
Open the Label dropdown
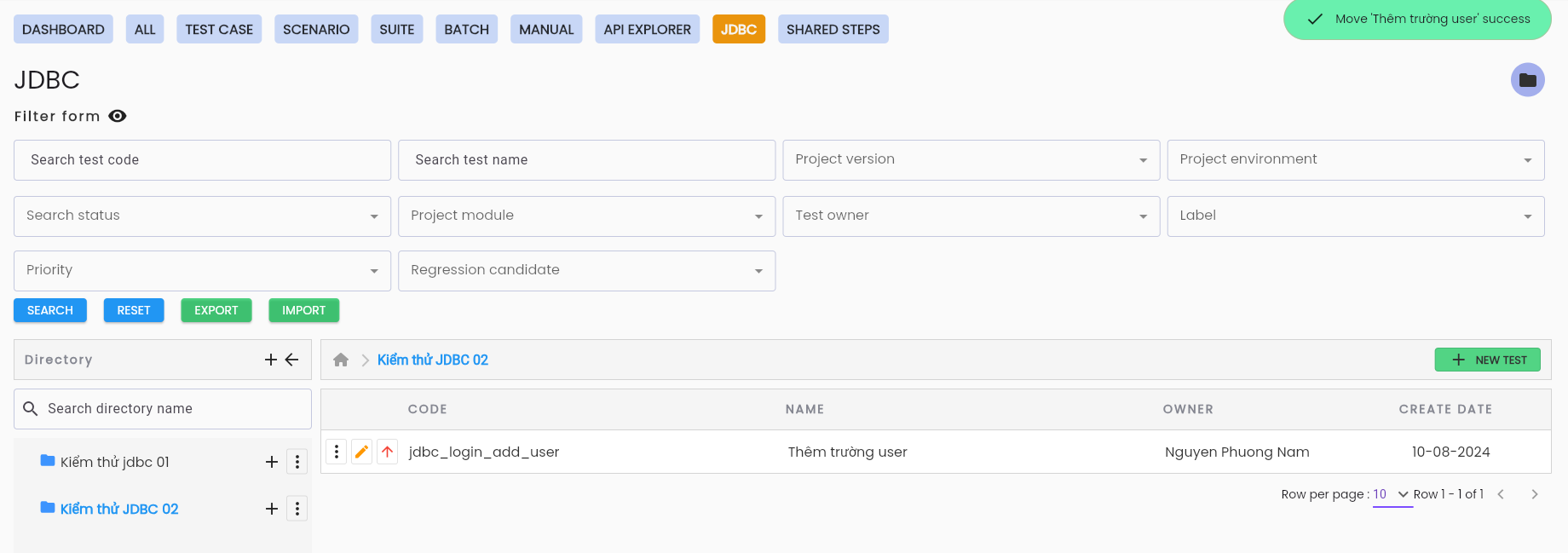pos(1356,216)
